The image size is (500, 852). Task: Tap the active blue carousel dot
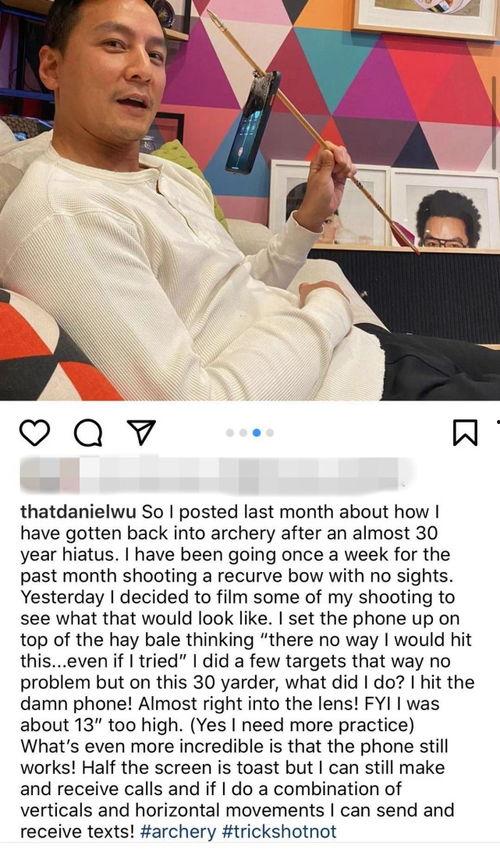point(257,433)
